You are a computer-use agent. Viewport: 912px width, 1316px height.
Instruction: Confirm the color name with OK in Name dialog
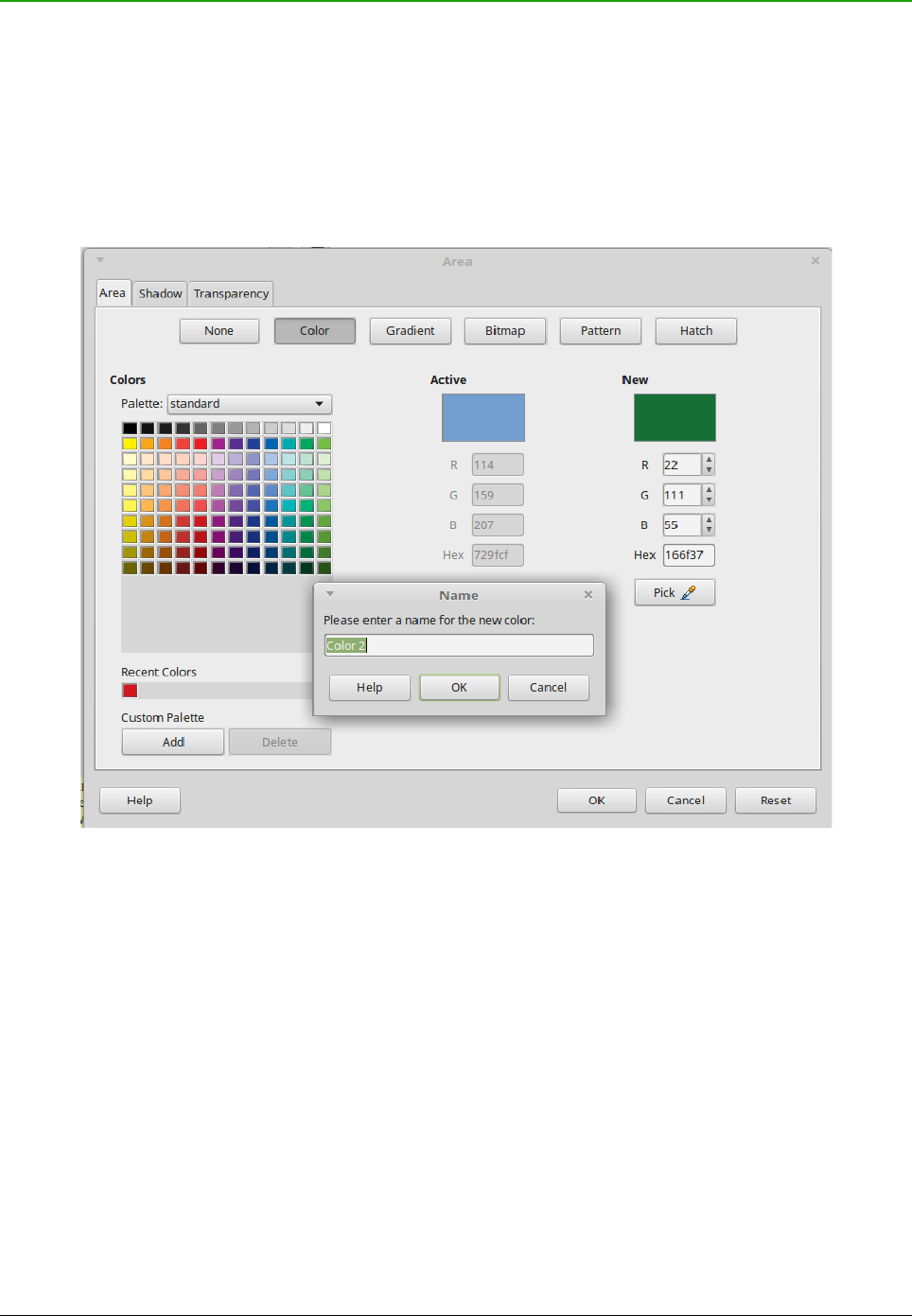pyautogui.click(x=460, y=688)
